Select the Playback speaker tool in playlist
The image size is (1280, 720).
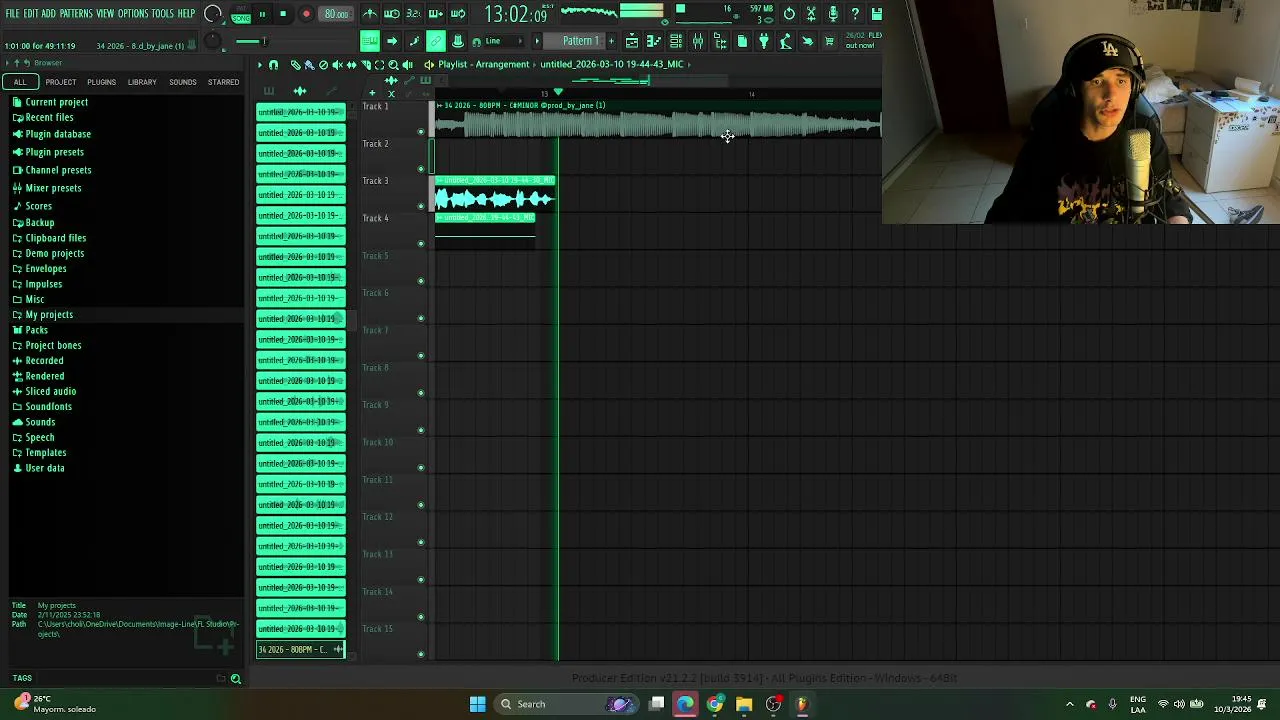pos(407,64)
